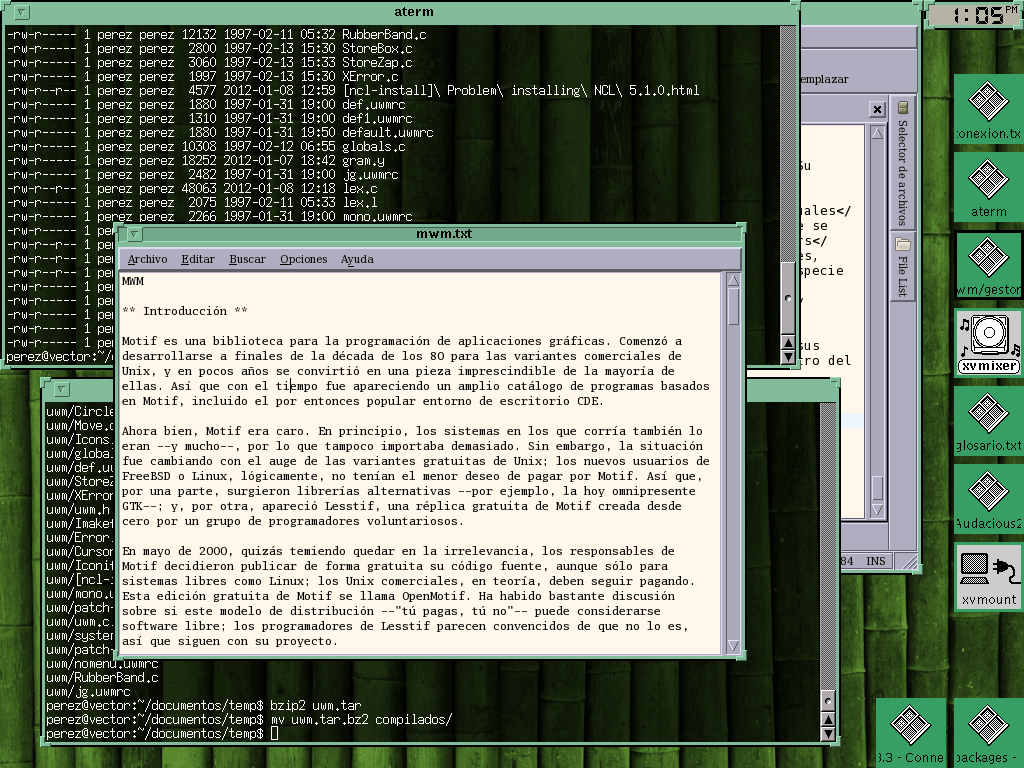Click the aterm title bar
Image resolution: width=1024 pixels, height=768 pixels.
coord(413,12)
